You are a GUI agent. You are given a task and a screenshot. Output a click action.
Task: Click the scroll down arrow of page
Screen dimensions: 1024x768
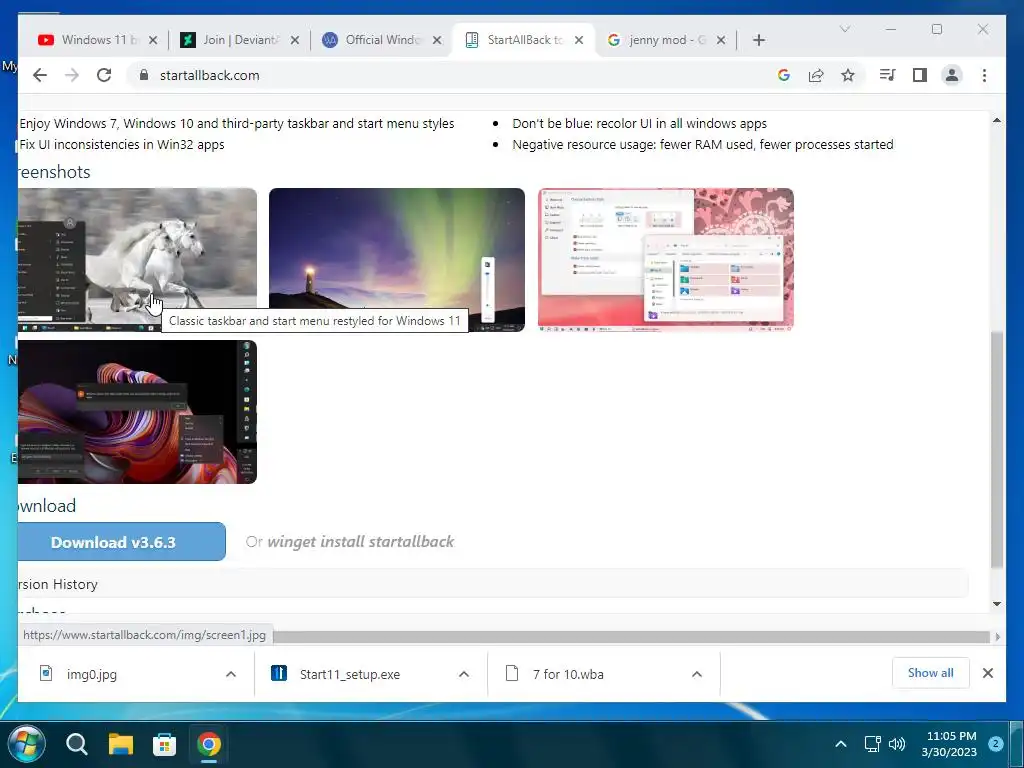click(997, 604)
